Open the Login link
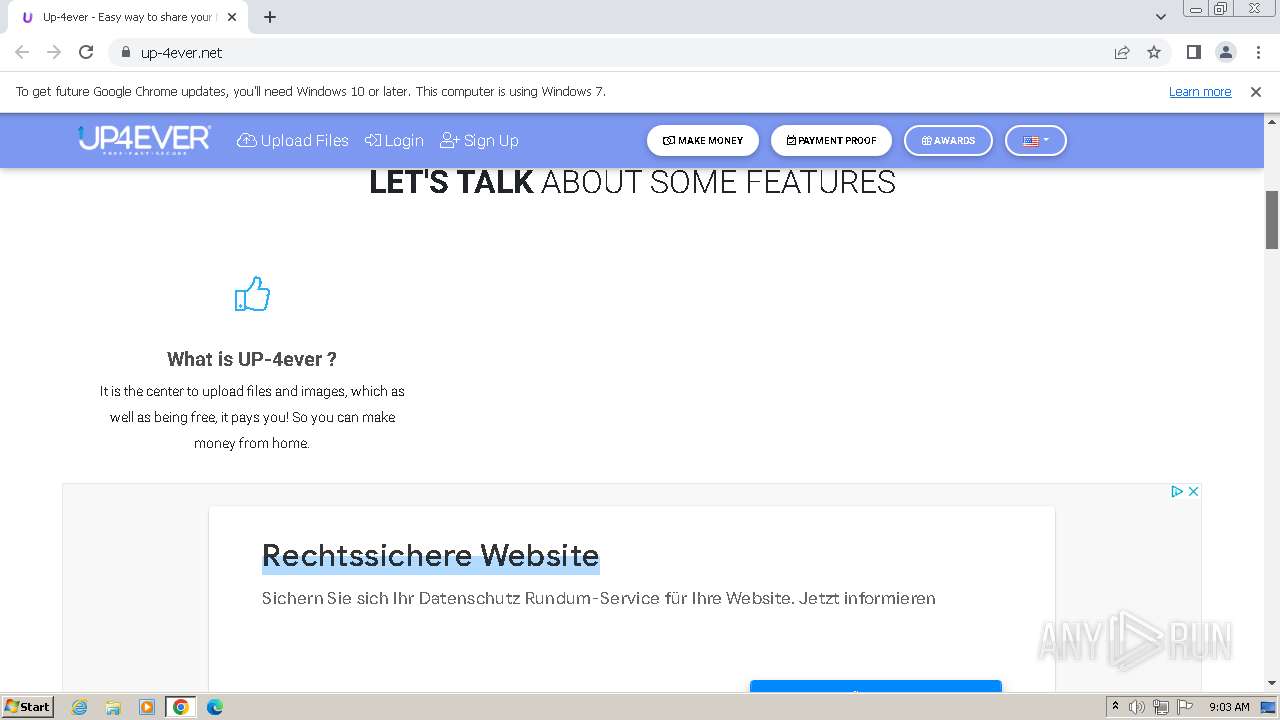Image resolution: width=1280 pixels, height=720 pixels. coord(394,140)
